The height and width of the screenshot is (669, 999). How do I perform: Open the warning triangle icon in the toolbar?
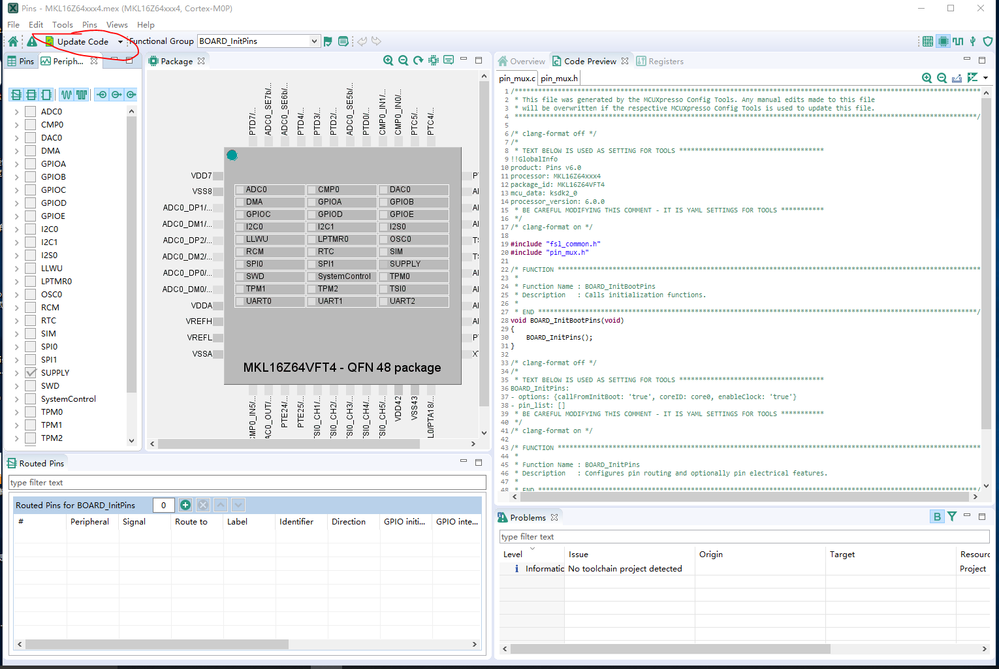32,42
